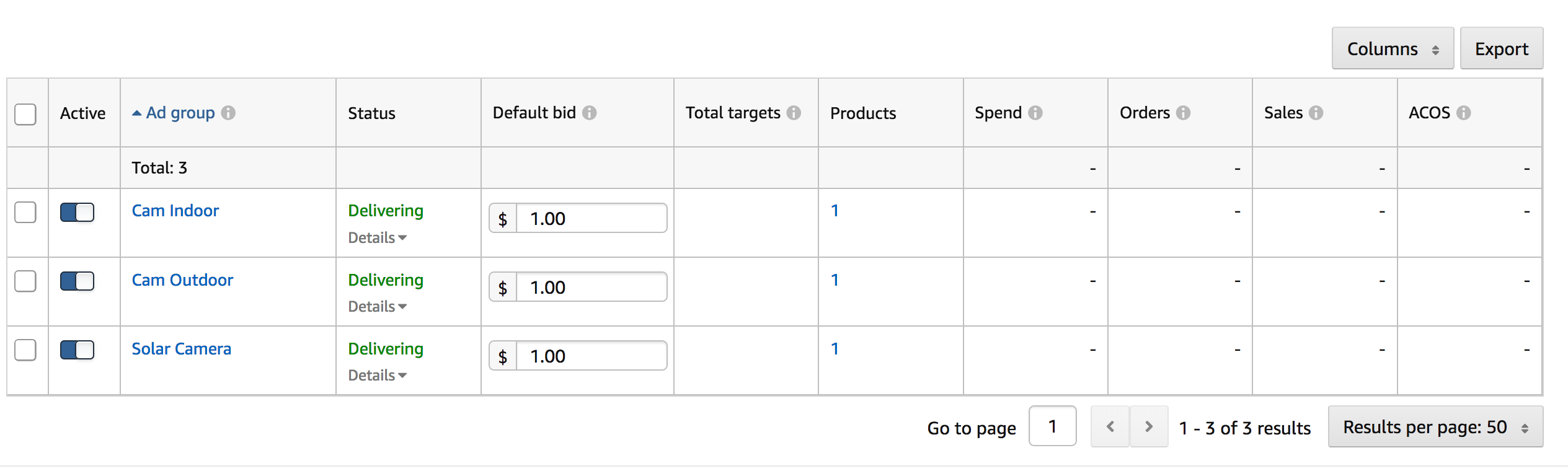The height and width of the screenshot is (471, 1568).
Task: Check the select-all checkbox in table header
Action: (25, 113)
